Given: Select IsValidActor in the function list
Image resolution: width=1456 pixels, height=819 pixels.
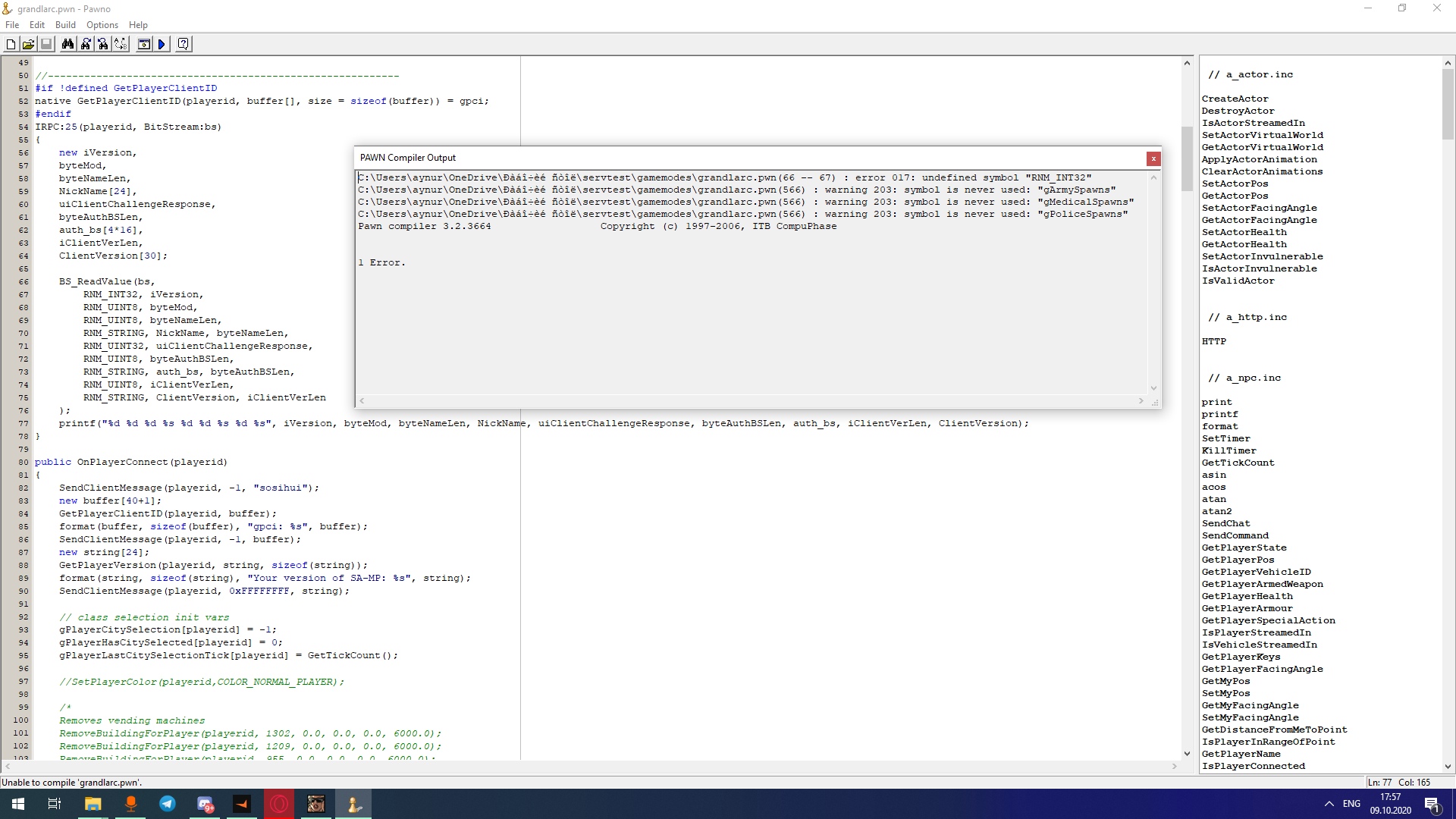Looking at the screenshot, I should pos(1238,281).
